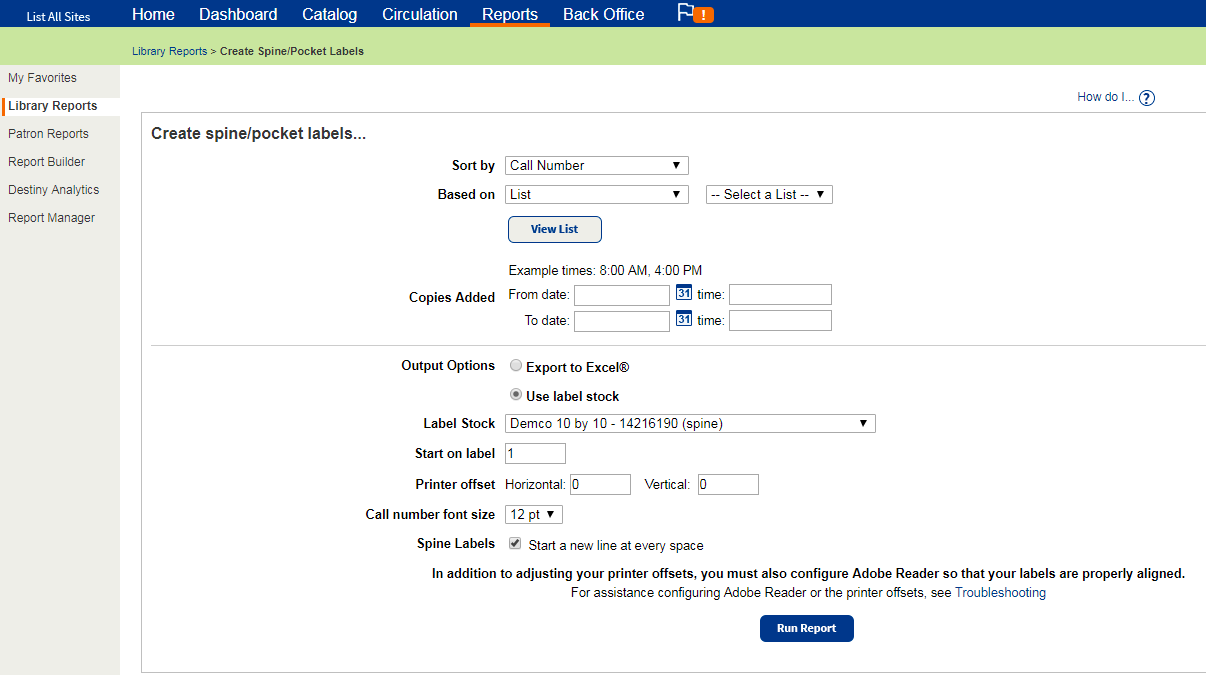Uncheck Start a new line at every space
The width and height of the screenshot is (1206, 675).
click(x=514, y=543)
